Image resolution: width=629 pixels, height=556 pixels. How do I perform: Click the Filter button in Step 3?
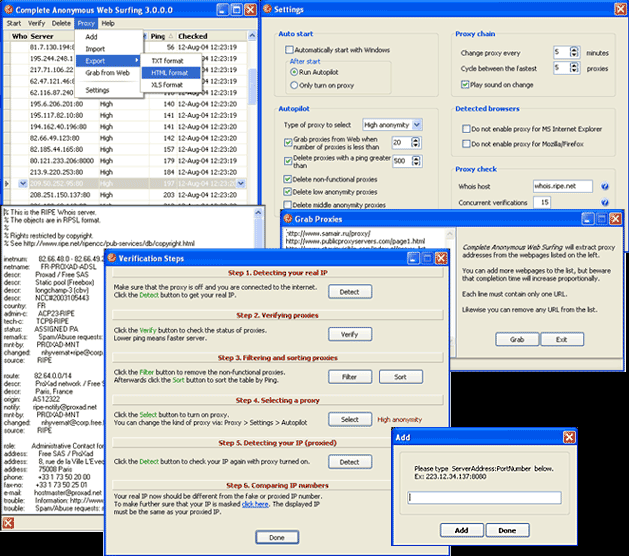coord(350,377)
